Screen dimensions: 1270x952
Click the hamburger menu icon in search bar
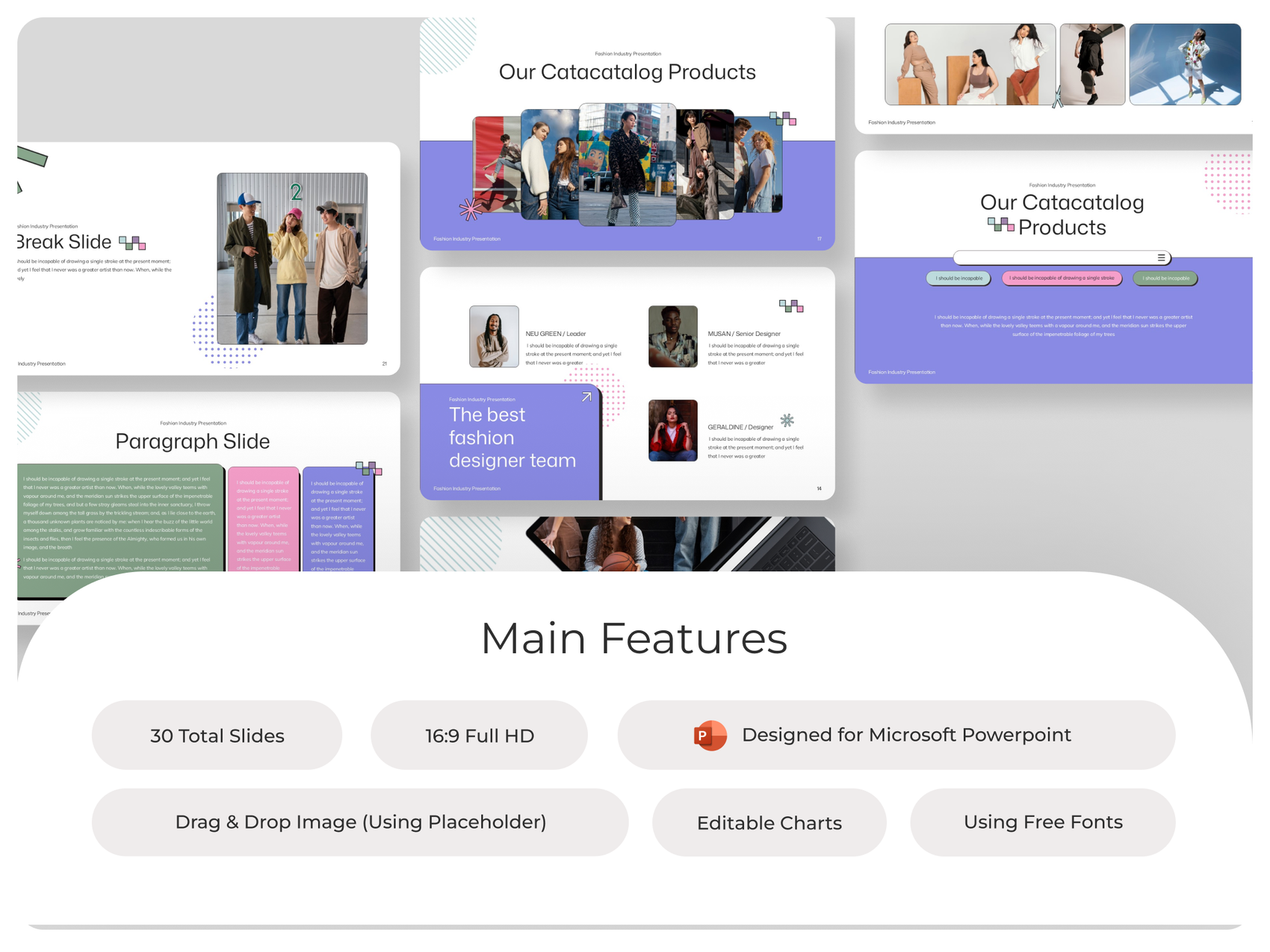(x=1161, y=258)
